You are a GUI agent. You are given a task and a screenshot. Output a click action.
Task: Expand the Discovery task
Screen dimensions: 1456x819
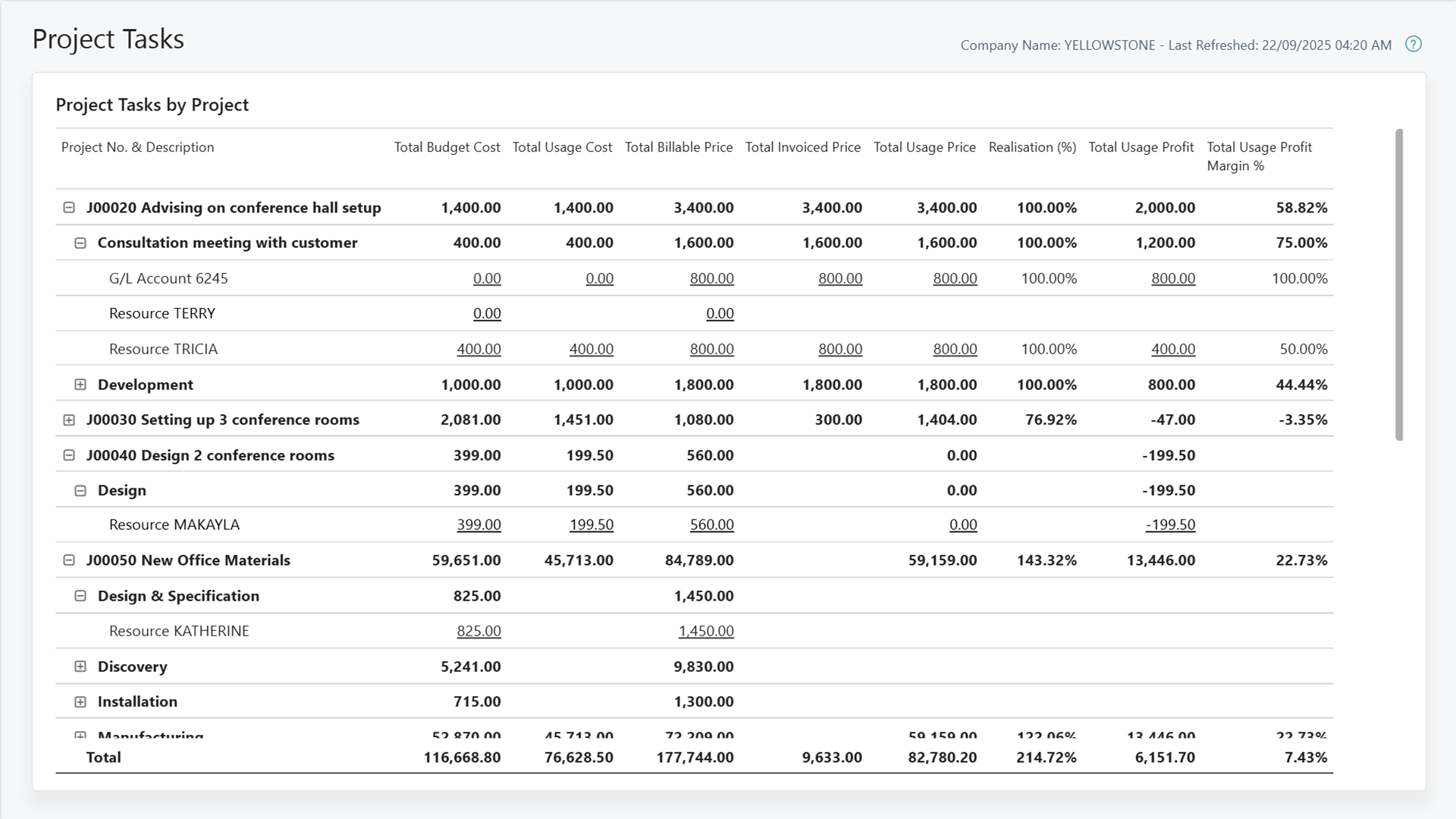(x=80, y=667)
